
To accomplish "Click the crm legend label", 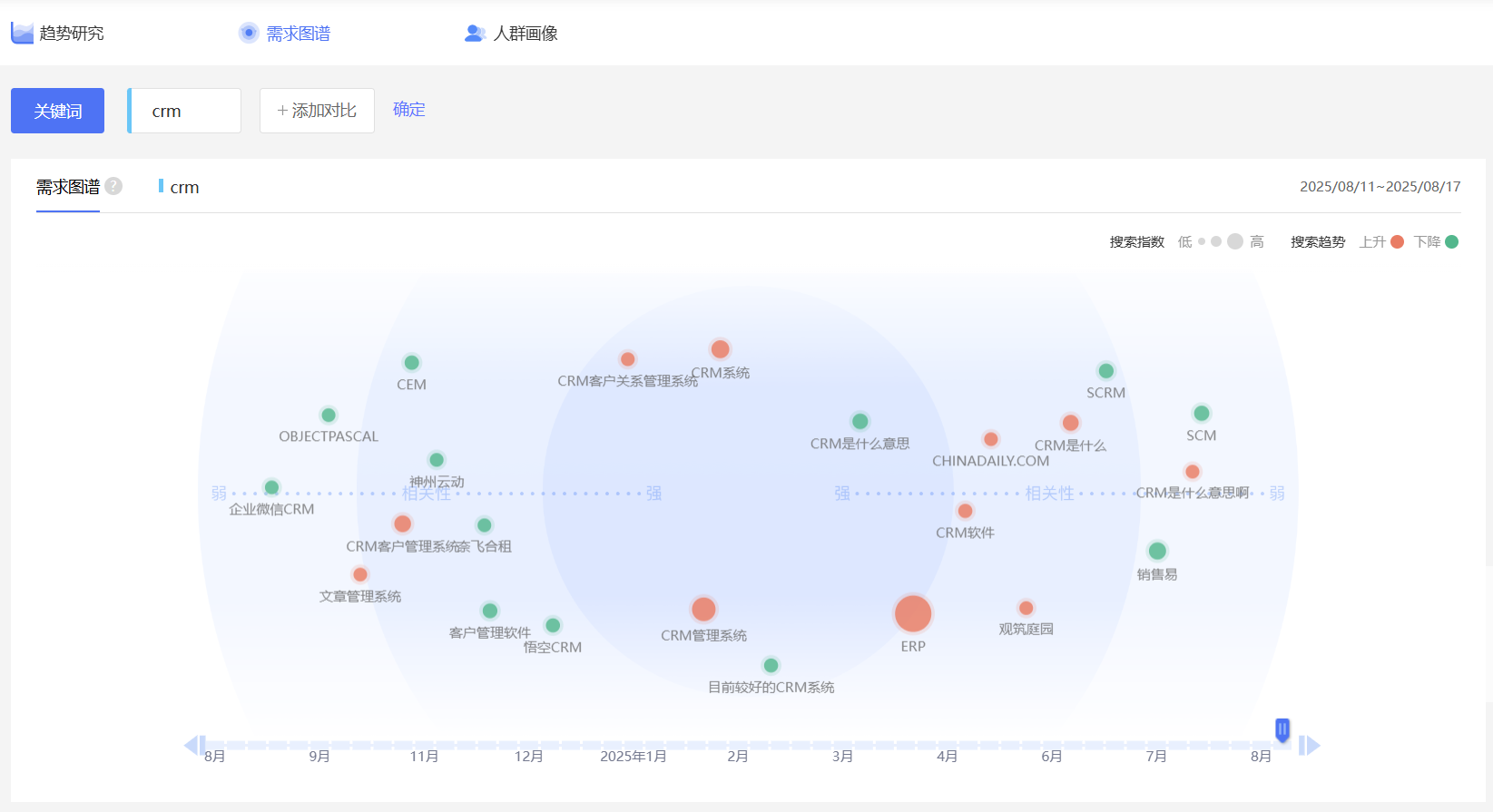I will [x=184, y=188].
